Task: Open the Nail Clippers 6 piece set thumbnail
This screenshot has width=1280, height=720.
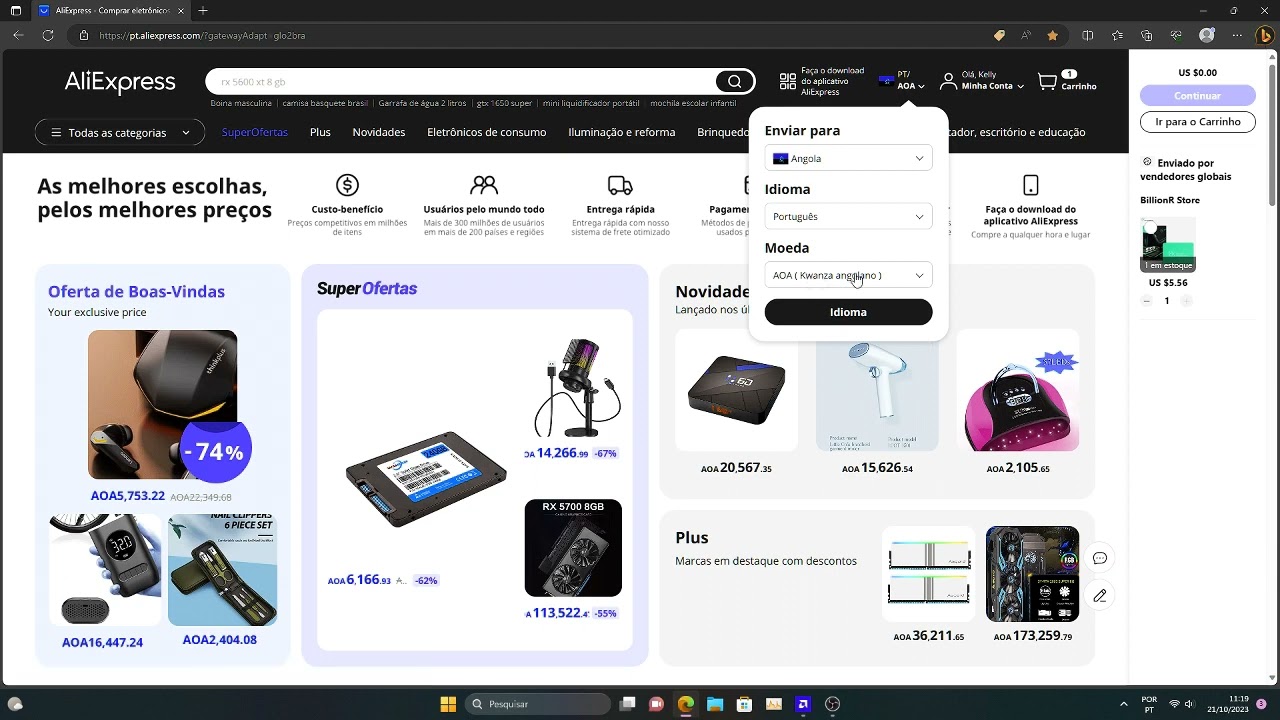Action: [222, 570]
